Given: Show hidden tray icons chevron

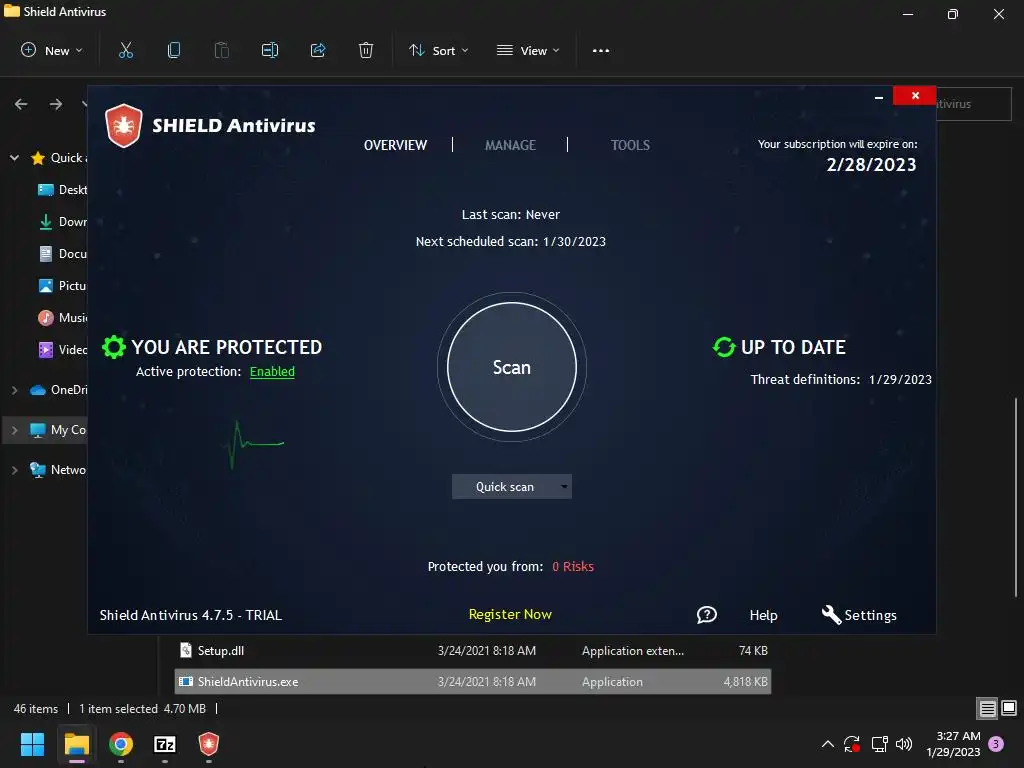Looking at the screenshot, I should (x=827, y=744).
